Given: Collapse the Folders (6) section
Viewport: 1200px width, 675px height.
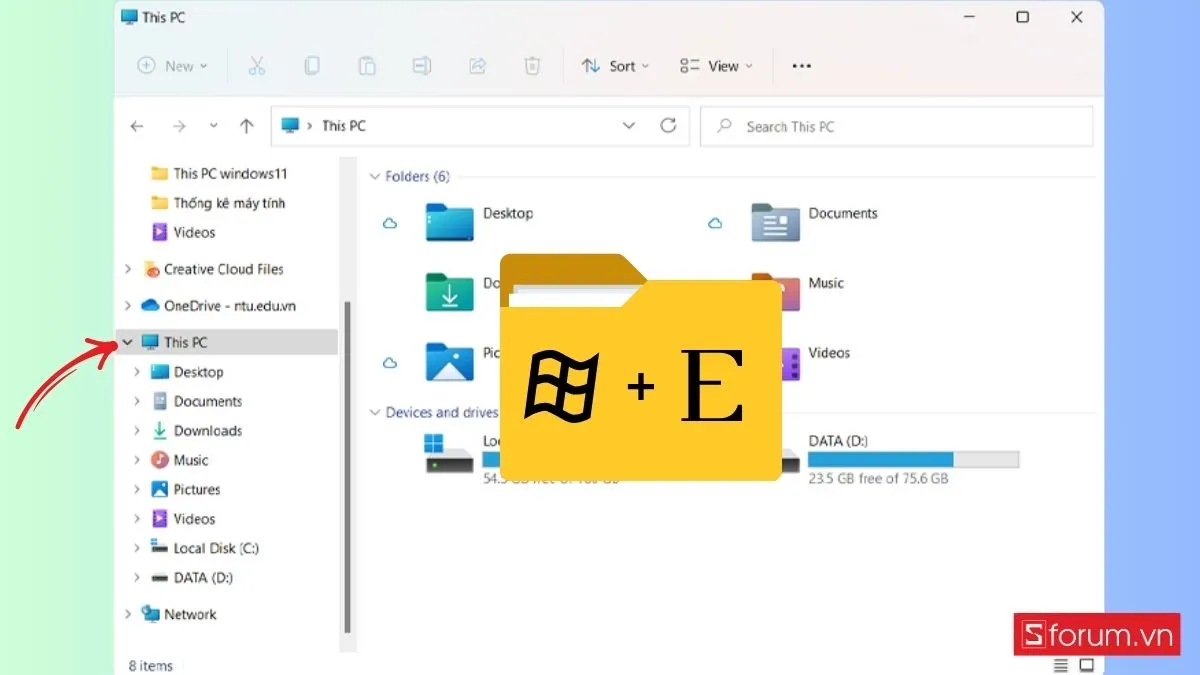Looking at the screenshot, I should tap(377, 176).
